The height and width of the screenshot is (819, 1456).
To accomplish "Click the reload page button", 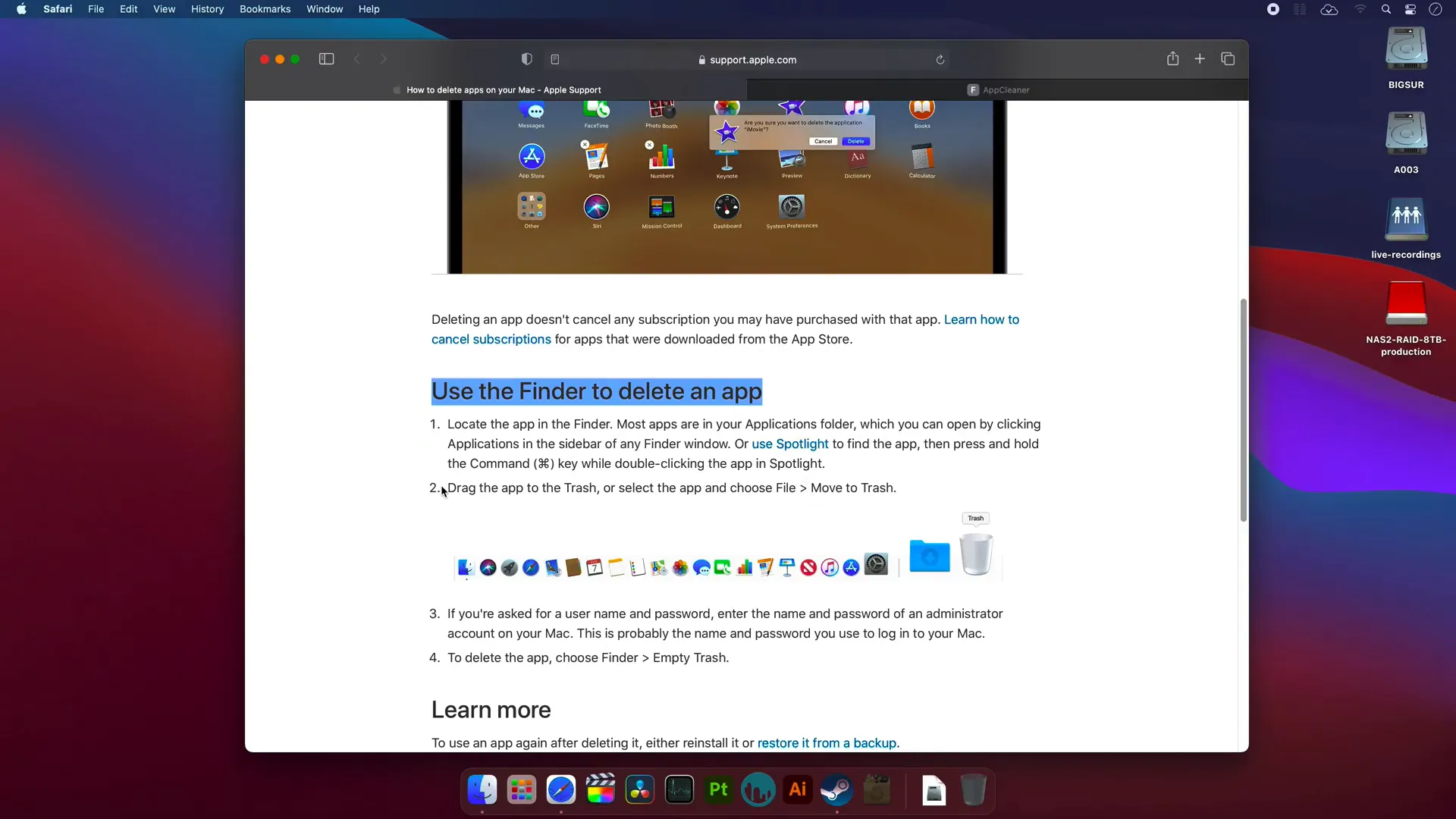I will (x=940, y=59).
